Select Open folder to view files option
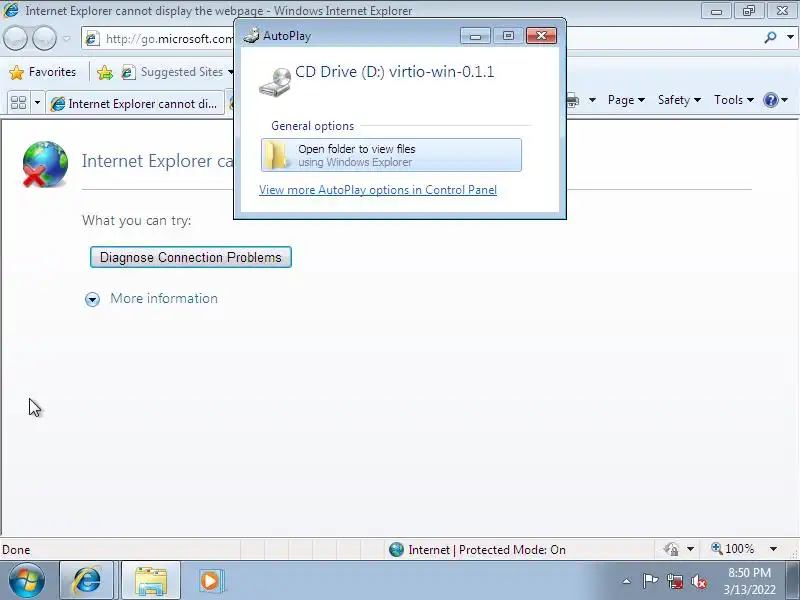 click(x=391, y=155)
